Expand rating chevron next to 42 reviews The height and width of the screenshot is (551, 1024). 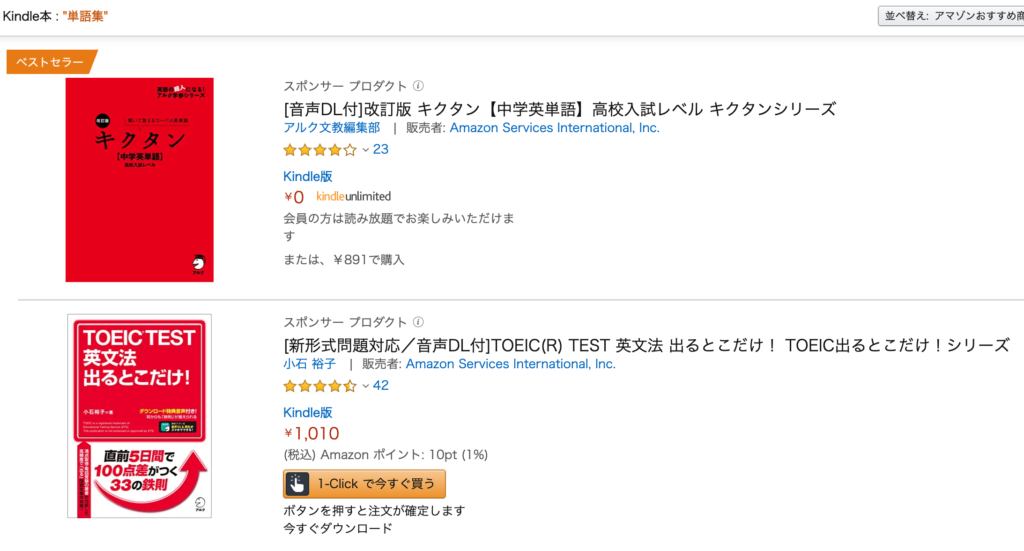(366, 386)
